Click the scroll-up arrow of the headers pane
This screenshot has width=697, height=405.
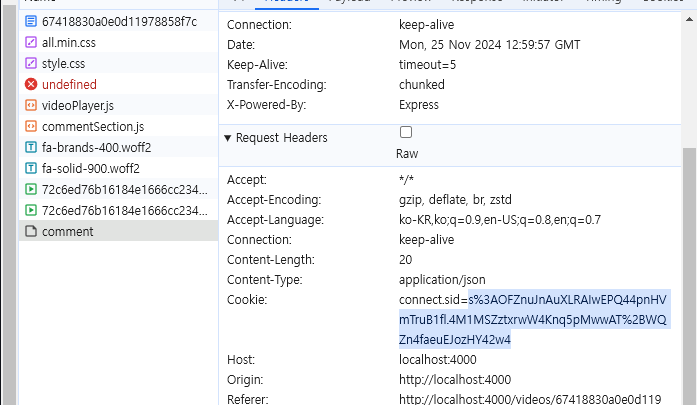[x=689, y=19]
